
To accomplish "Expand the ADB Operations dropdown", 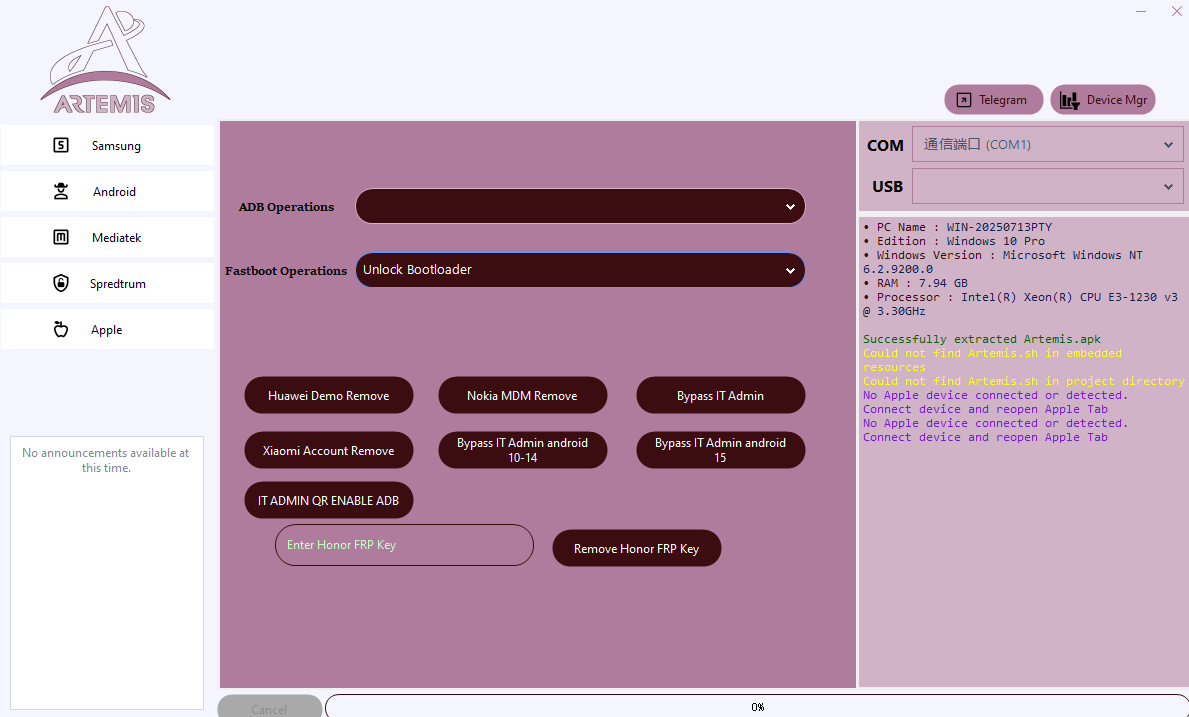I will (580, 206).
